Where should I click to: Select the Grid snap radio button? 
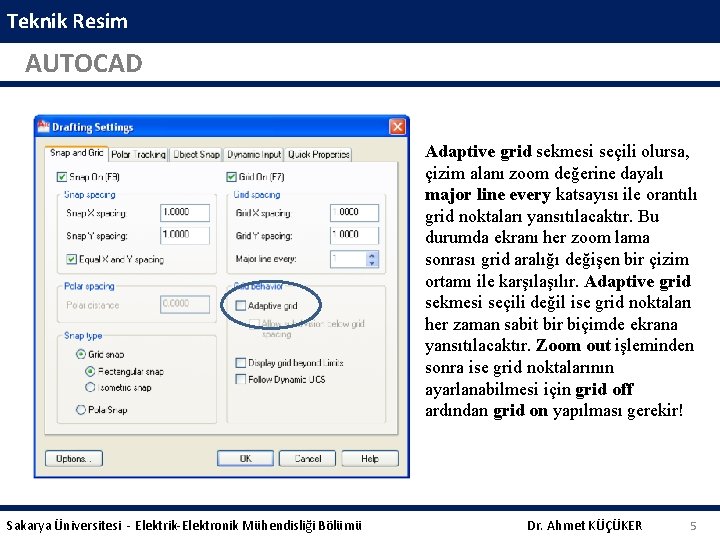[x=81, y=354]
